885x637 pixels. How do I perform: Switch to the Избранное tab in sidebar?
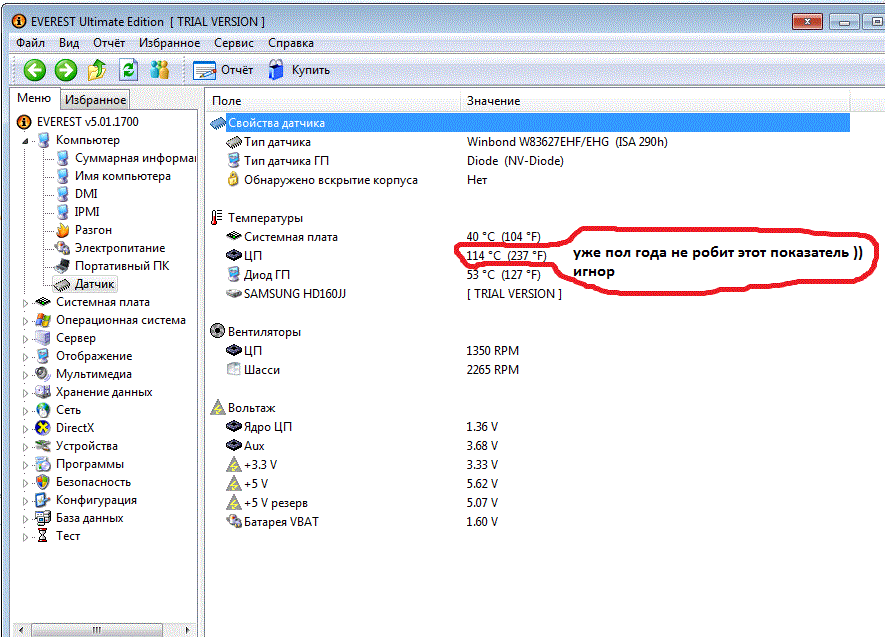(x=95, y=100)
